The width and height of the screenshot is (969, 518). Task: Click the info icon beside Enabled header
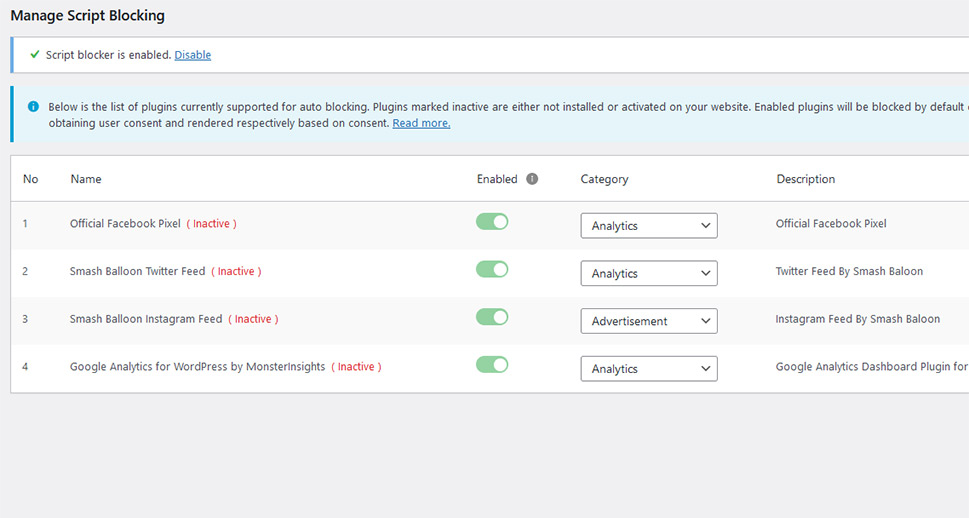pos(532,179)
